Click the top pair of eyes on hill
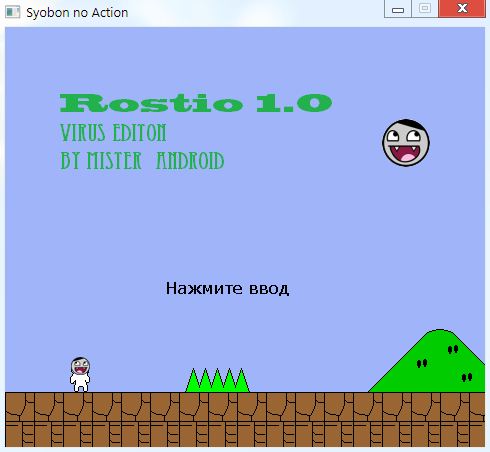This screenshot has height=452, width=490. point(453,349)
